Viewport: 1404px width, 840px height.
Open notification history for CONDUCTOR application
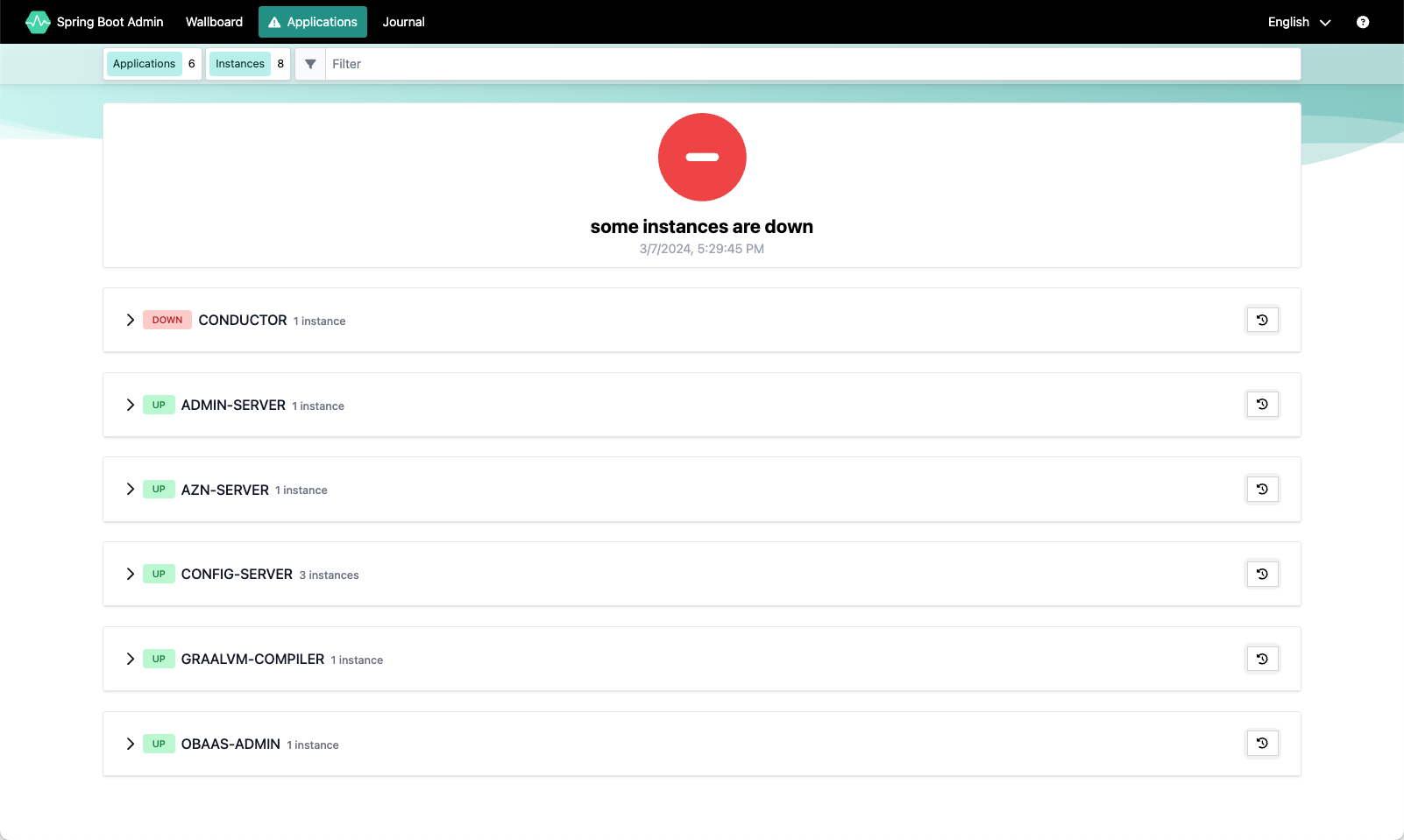click(1262, 320)
